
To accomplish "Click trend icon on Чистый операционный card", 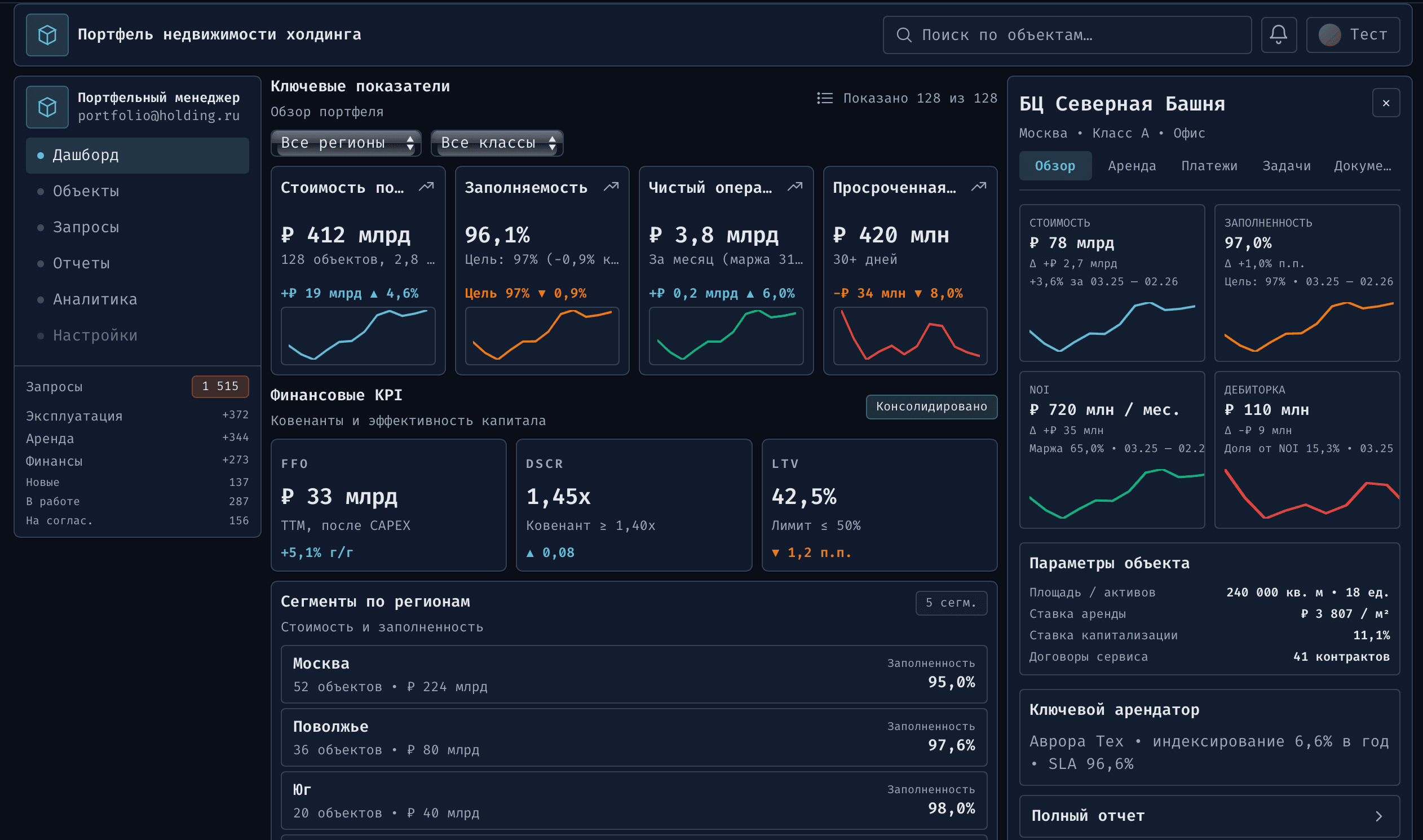I will click(795, 187).
